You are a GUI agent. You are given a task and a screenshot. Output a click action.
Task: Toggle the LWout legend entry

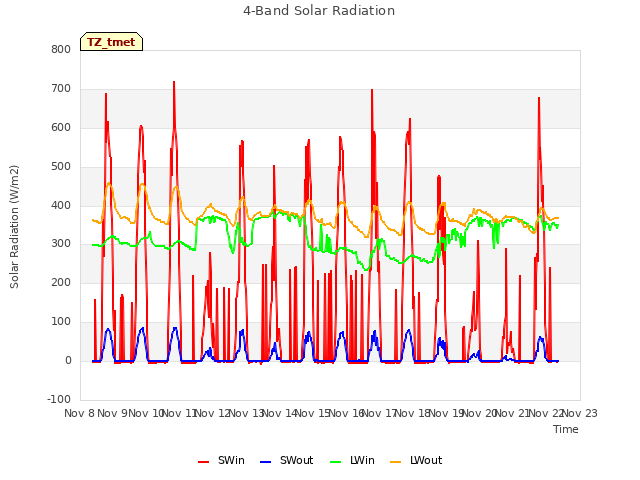pos(416,460)
